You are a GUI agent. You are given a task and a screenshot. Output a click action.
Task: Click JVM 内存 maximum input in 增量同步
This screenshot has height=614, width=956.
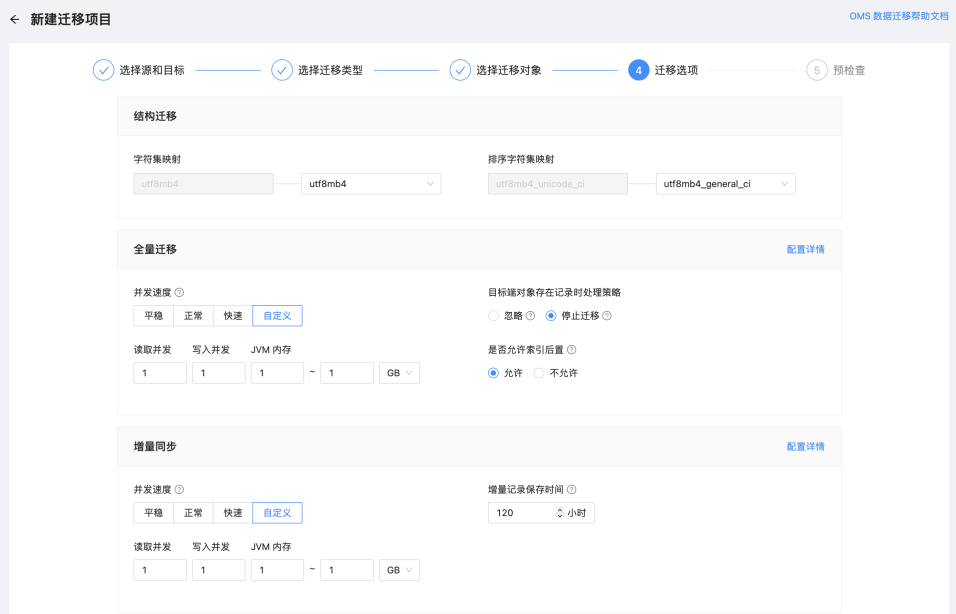click(347, 570)
